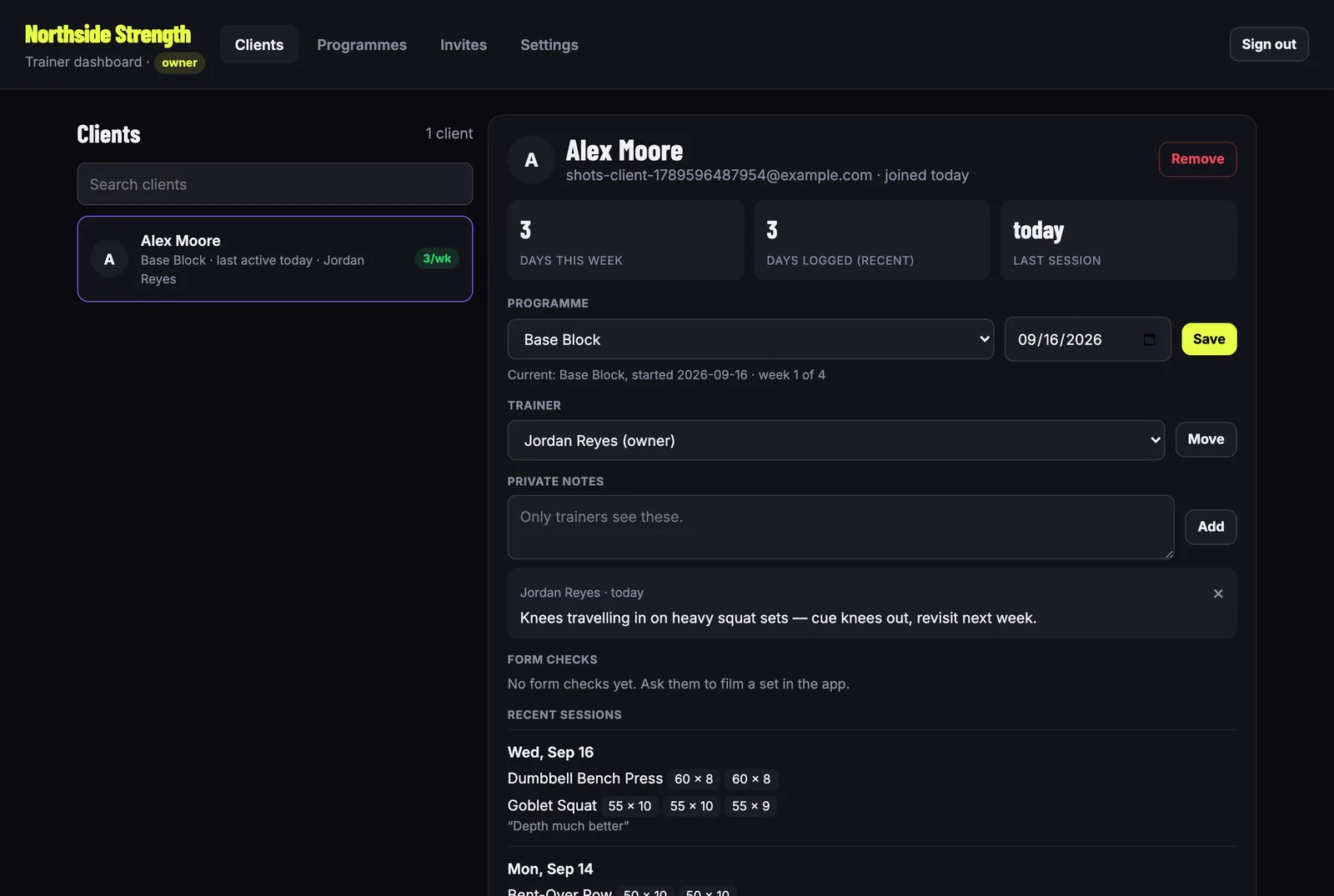This screenshot has height=896, width=1334.
Task: Click the 3/wk badge on client card
Action: [x=437, y=258]
